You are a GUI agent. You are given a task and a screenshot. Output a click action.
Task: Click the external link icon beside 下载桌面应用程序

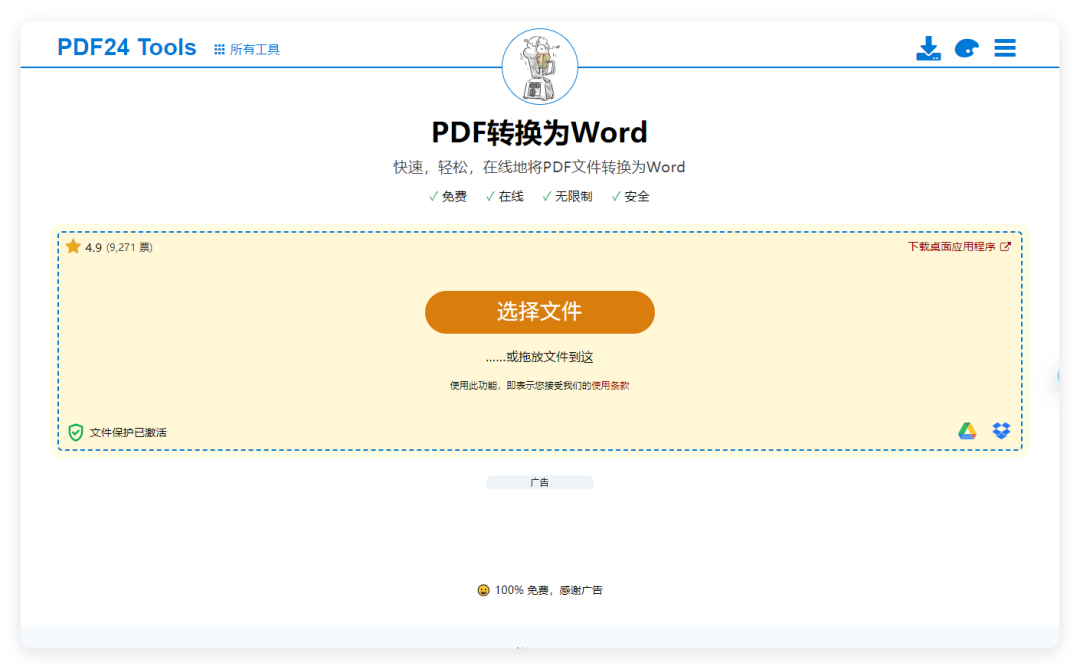[1005, 247]
